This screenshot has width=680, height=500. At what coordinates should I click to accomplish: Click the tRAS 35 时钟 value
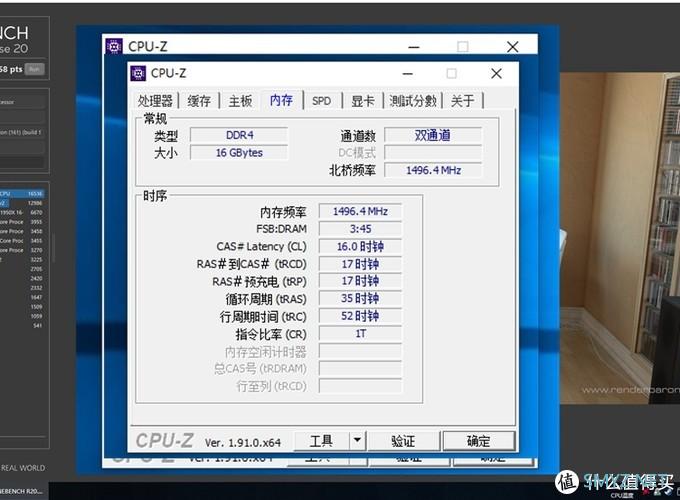(x=360, y=298)
